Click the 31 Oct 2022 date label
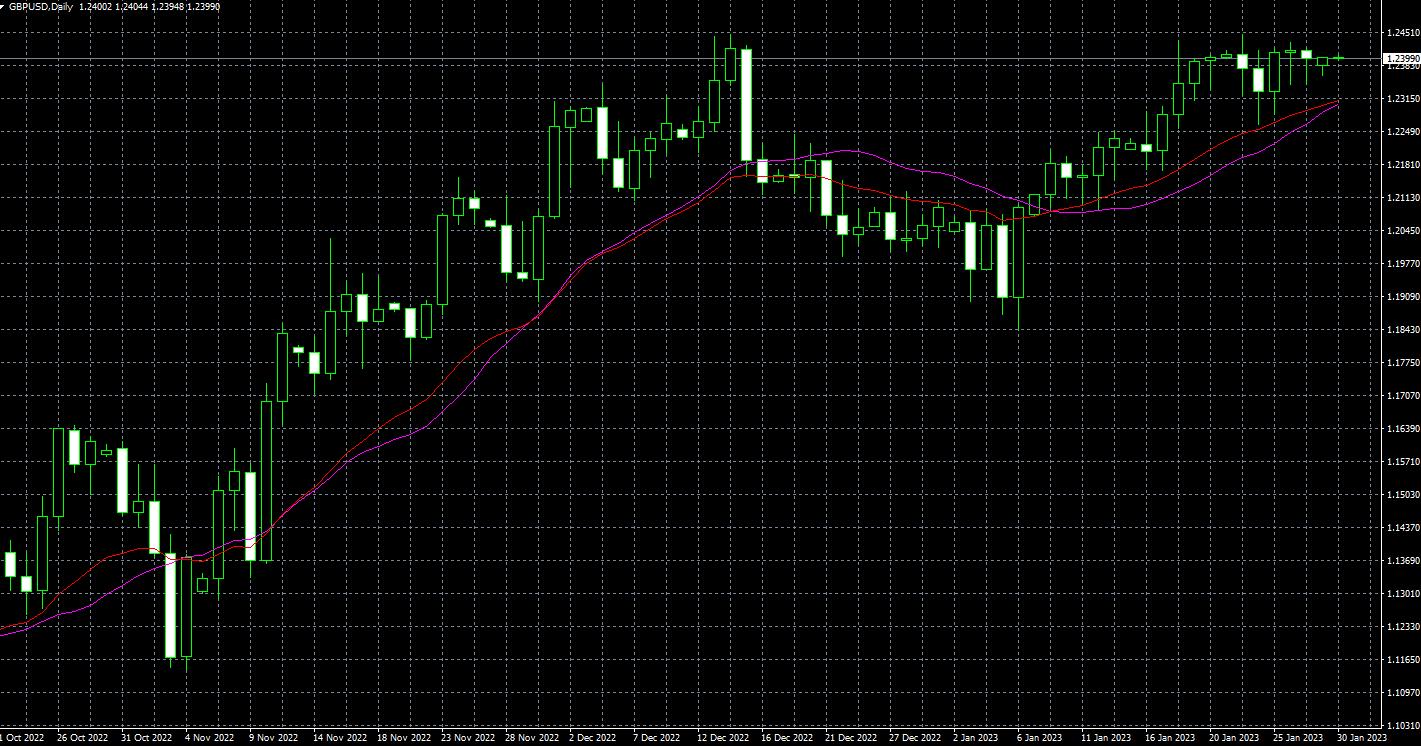This screenshot has height=746, width=1421. coord(147,738)
